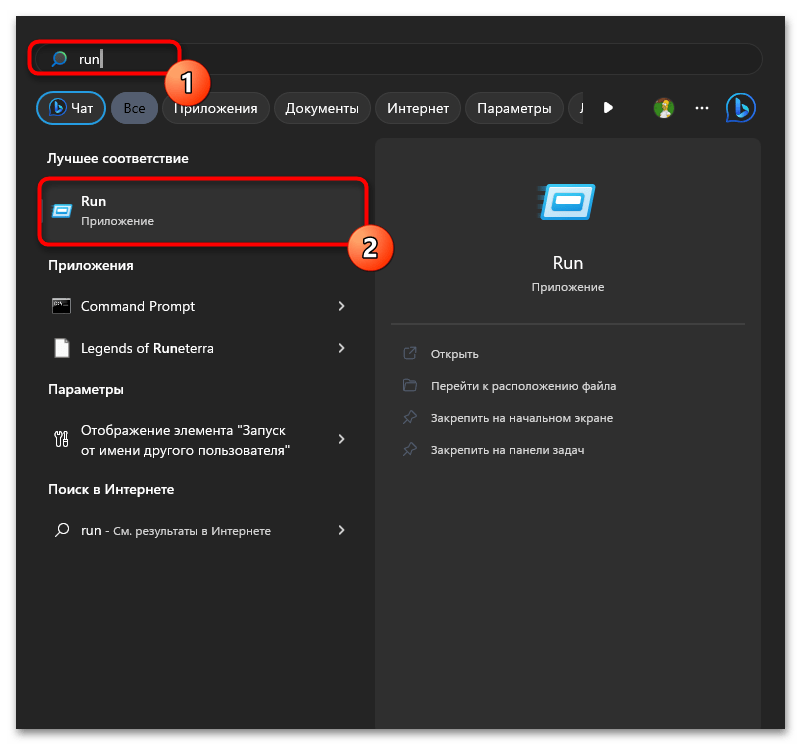801x745 pixels.
Task: Click the settings tools icon beside Отображение элемента
Action: (x=61, y=439)
